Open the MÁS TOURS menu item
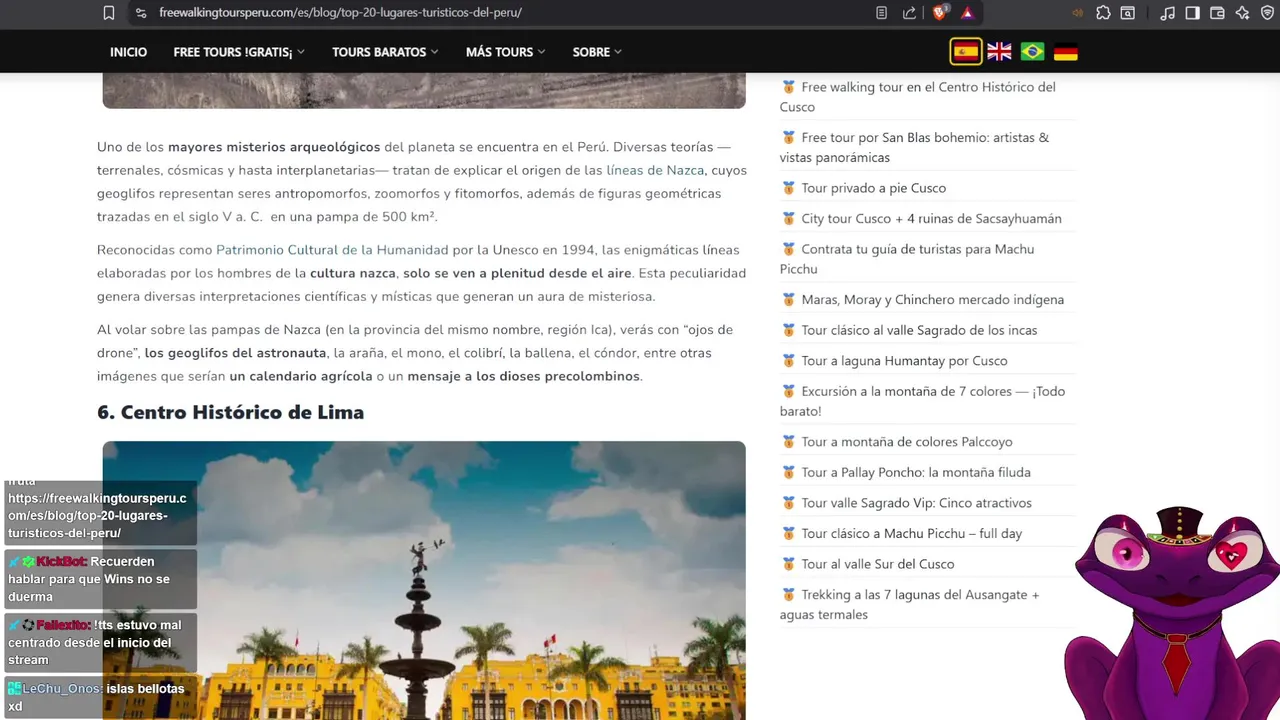1280x720 pixels. pos(499,52)
